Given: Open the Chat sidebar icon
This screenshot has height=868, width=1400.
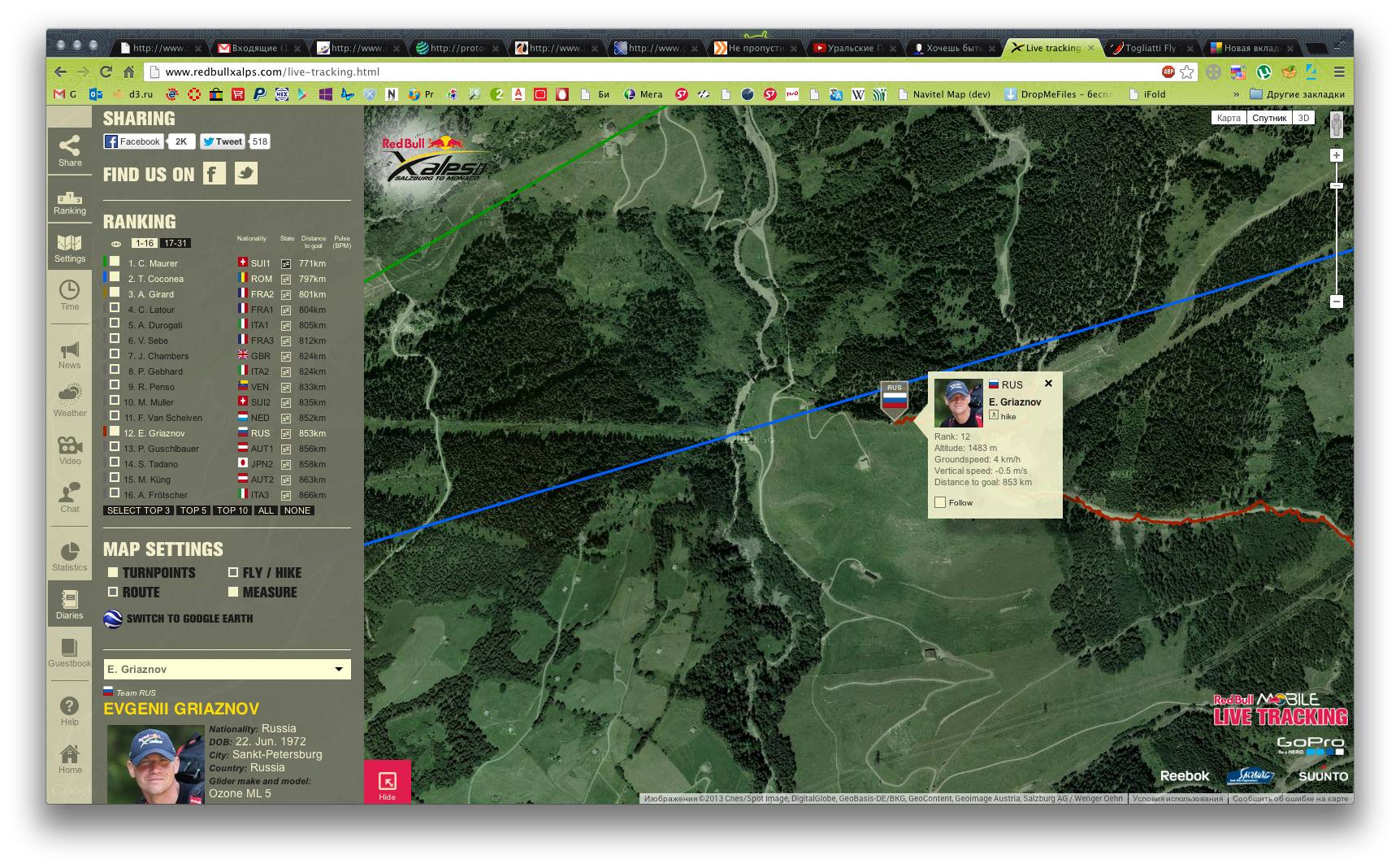Looking at the screenshot, I should (69, 497).
